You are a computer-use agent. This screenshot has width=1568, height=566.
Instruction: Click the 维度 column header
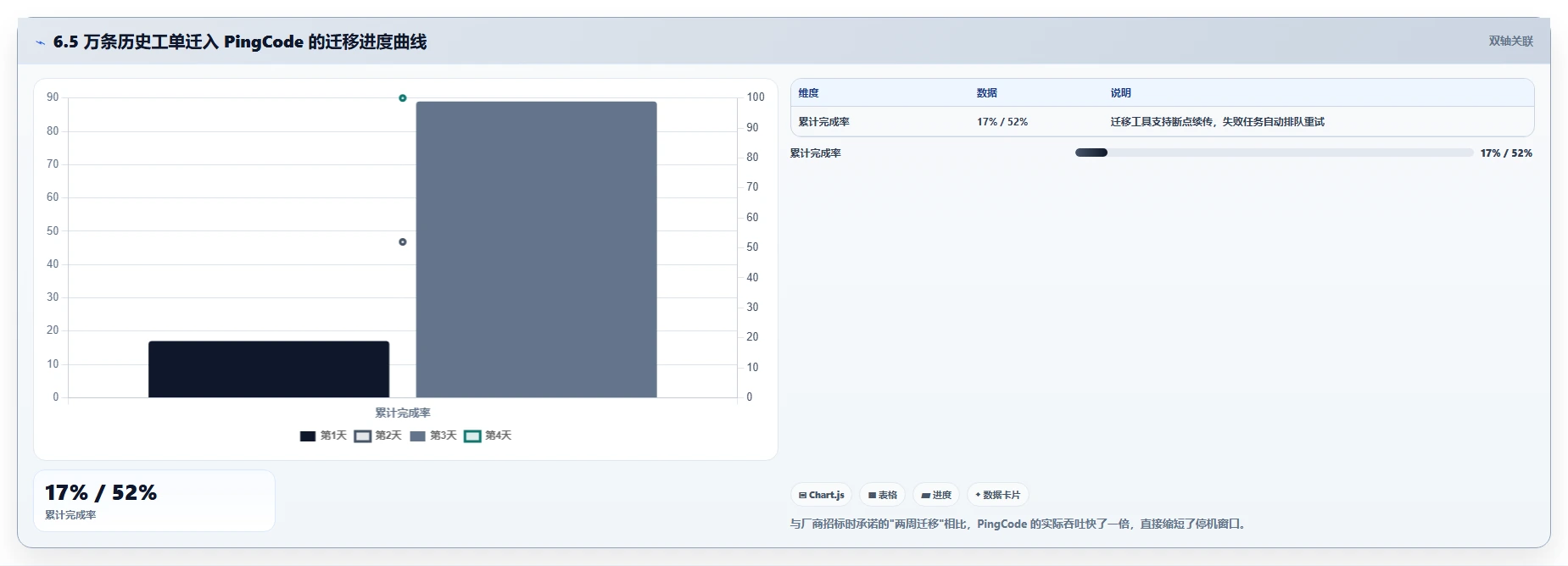(x=808, y=93)
